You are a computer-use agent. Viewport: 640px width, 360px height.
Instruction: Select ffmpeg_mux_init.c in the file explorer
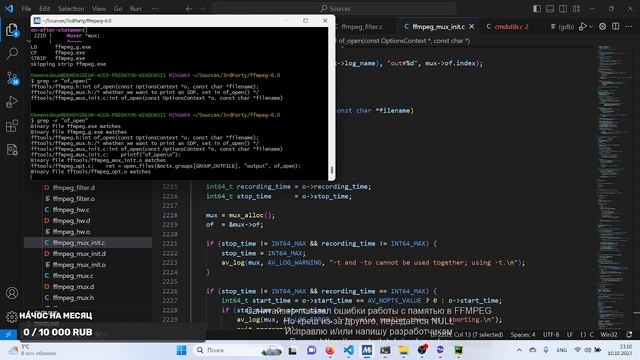[x=88, y=243]
